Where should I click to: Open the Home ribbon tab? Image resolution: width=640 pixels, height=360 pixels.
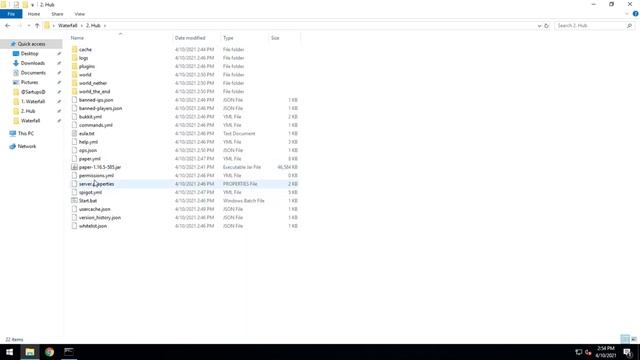click(34, 14)
